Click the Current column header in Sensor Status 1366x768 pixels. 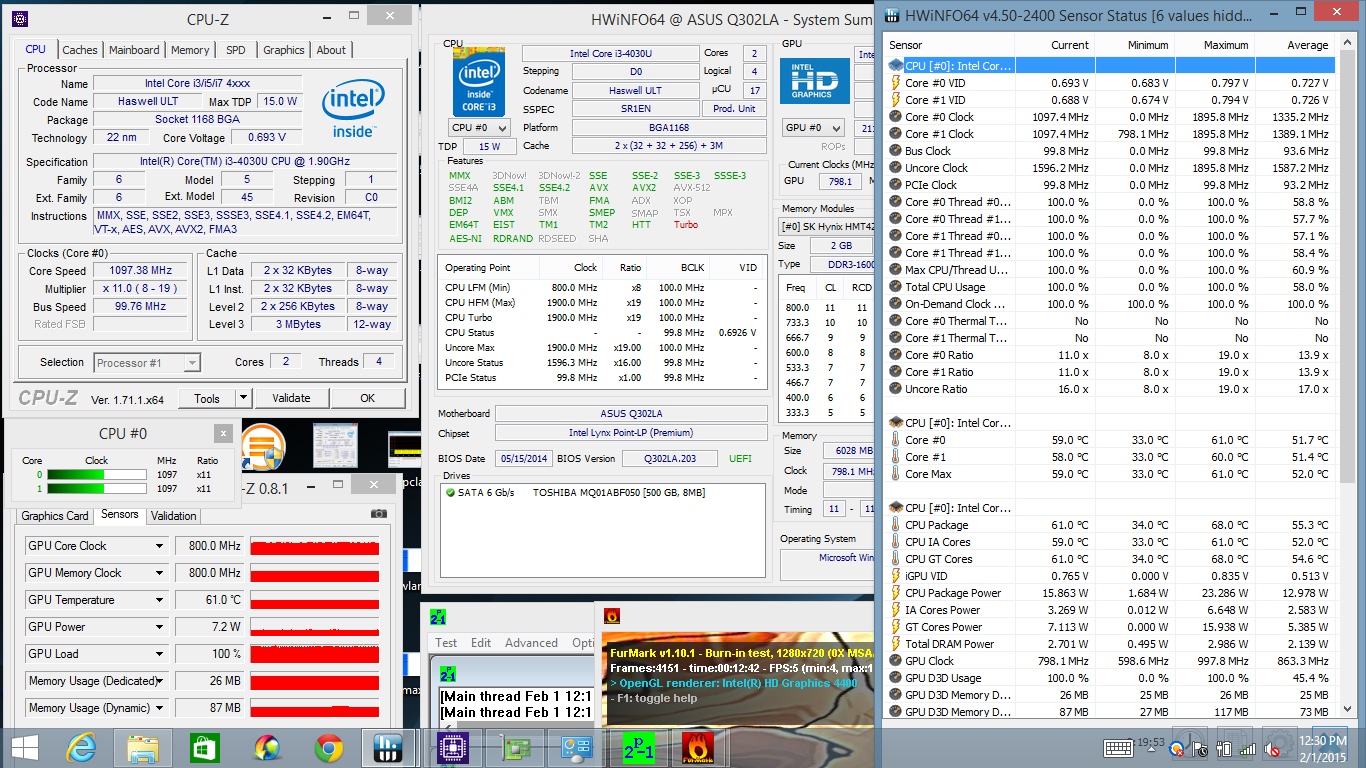pos(1055,45)
